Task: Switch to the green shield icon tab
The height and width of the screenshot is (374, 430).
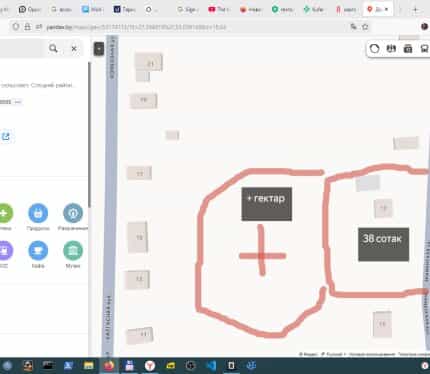Action: pos(282,9)
